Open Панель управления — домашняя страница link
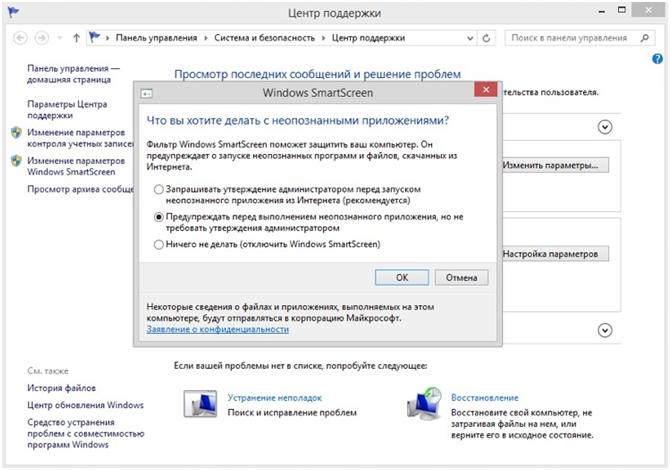This screenshot has height=470, width=671. [74, 74]
